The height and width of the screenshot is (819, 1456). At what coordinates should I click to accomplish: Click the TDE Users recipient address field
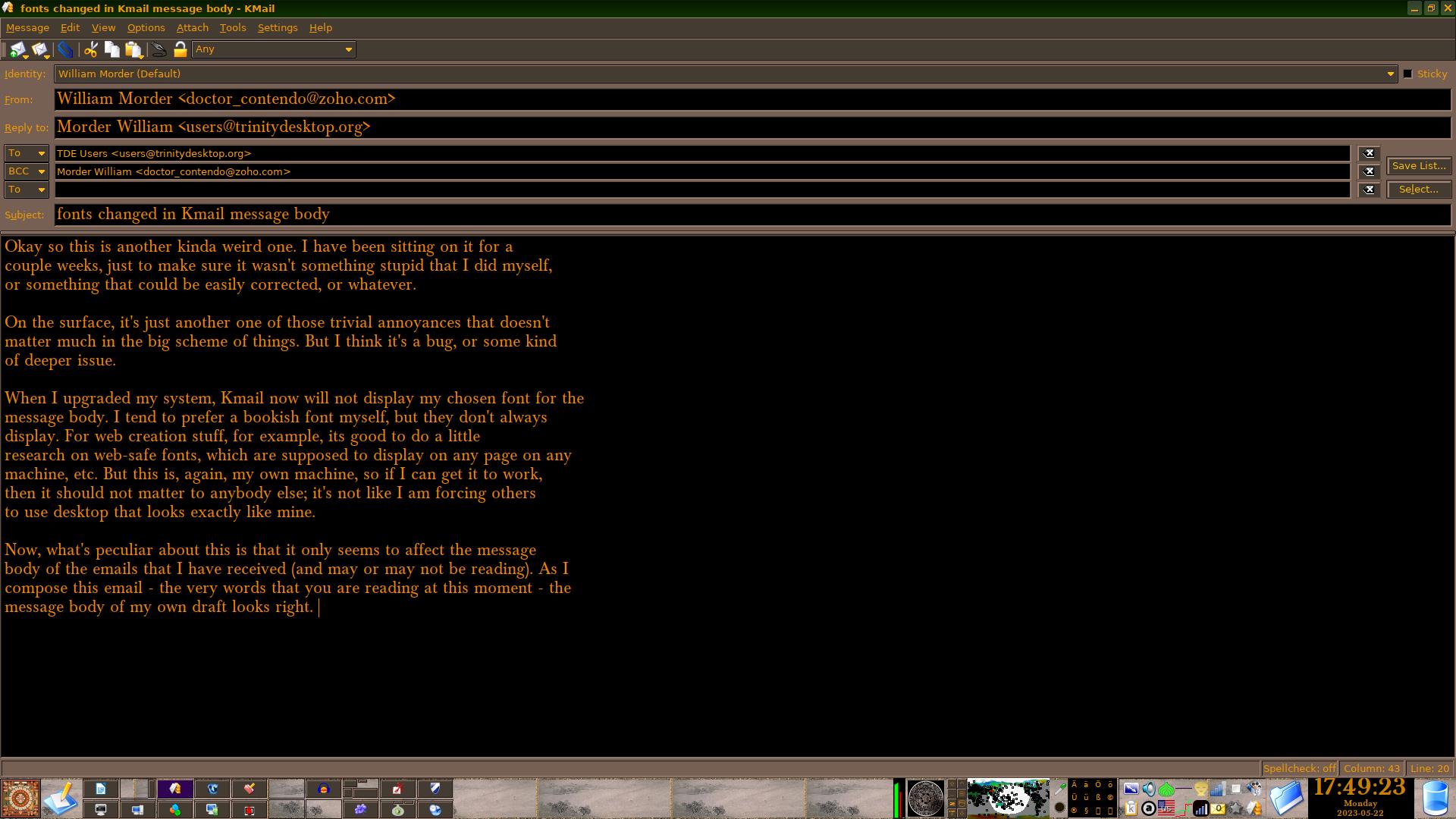coord(702,153)
